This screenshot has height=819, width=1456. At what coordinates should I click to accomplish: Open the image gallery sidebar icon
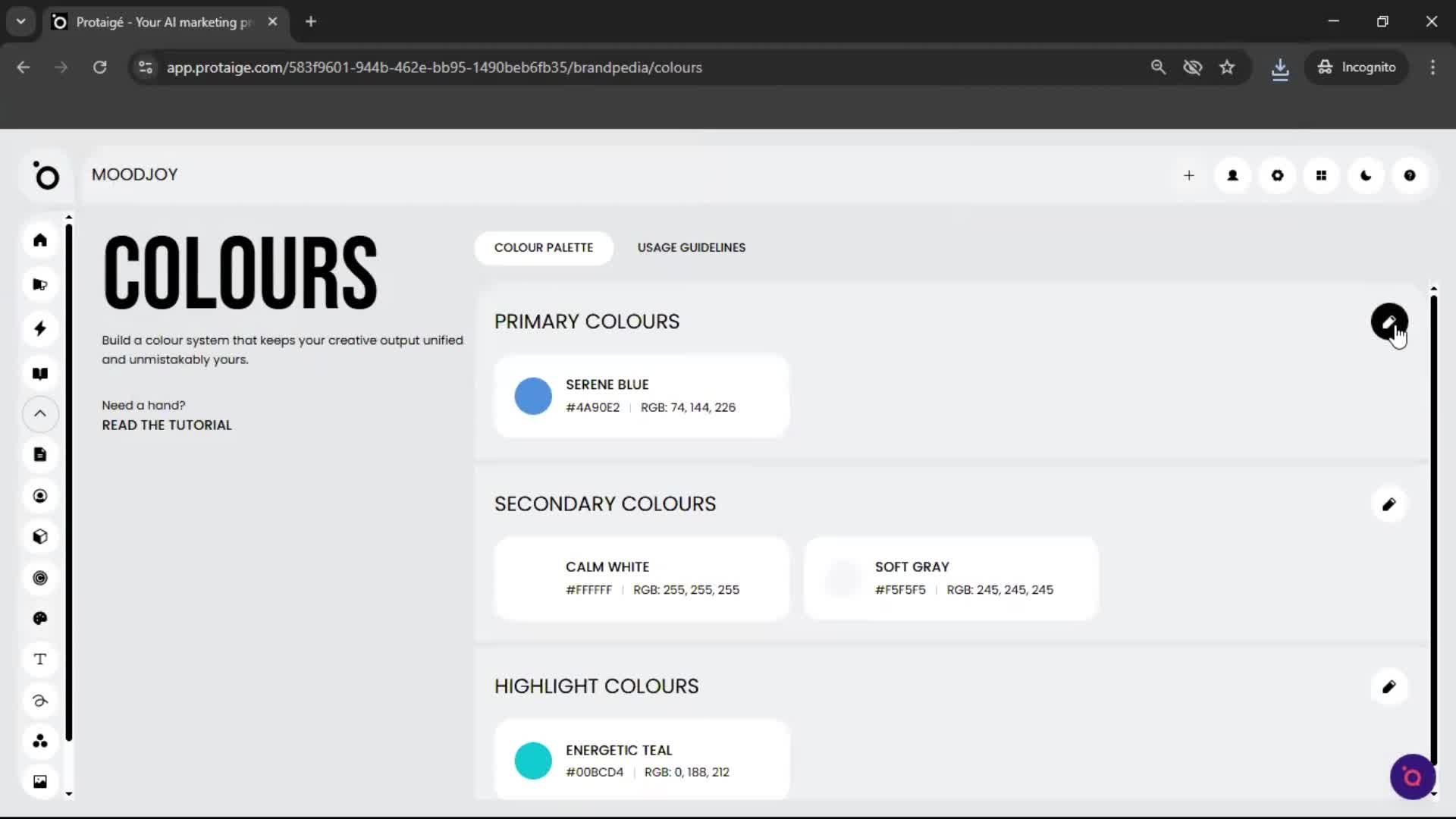click(40, 782)
